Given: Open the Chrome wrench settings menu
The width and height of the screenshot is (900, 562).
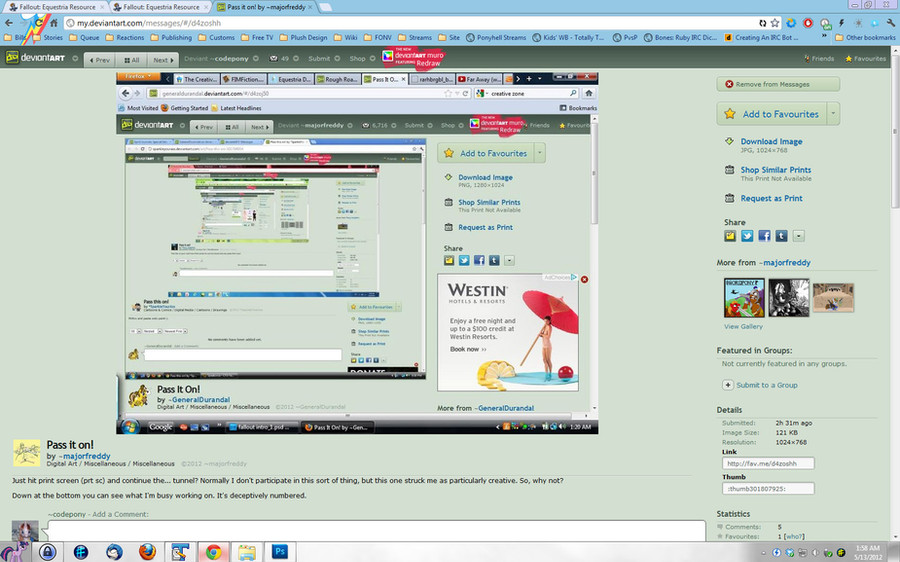Looking at the screenshot, I should click(x=891, y=23).
